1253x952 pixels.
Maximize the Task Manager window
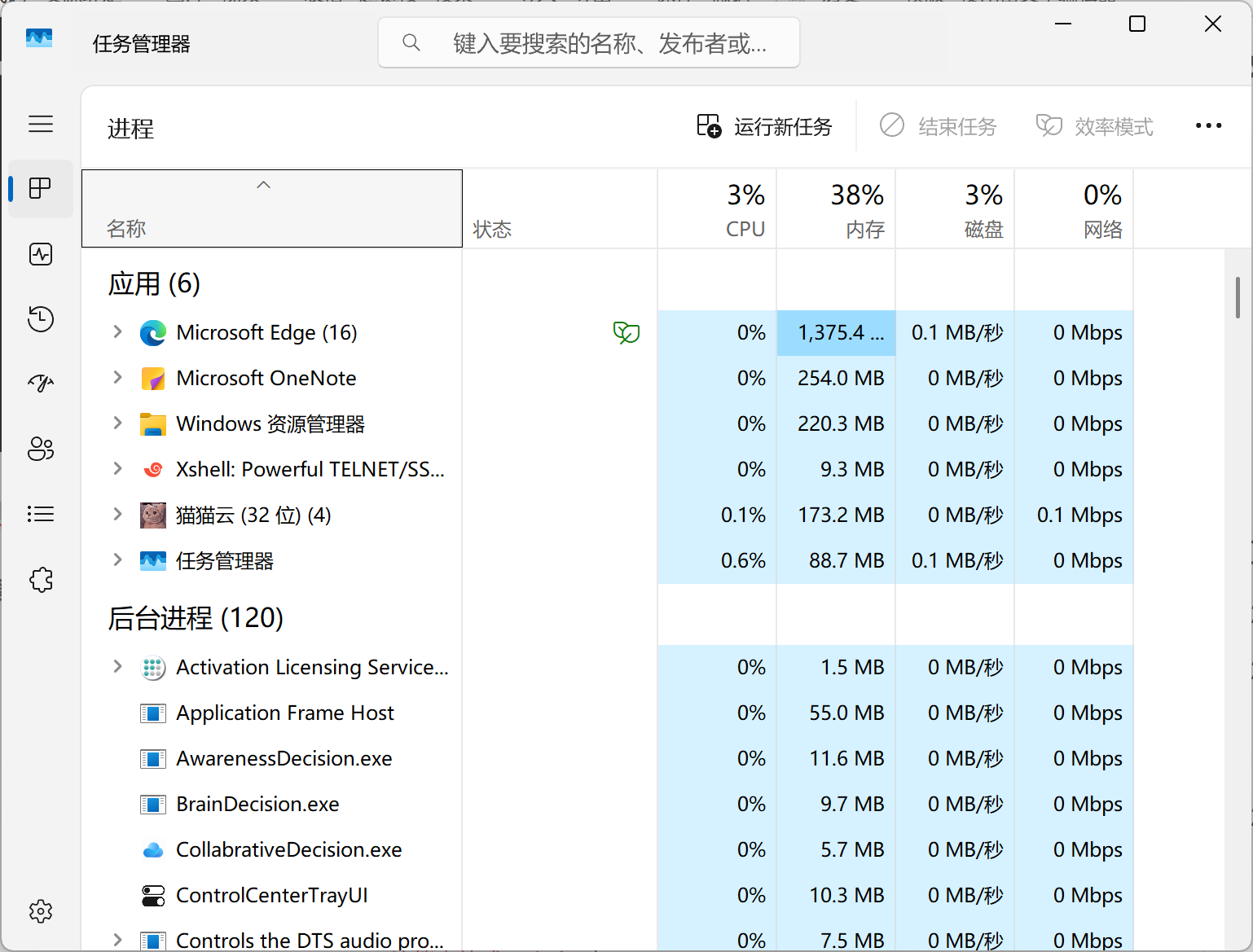1137,24
